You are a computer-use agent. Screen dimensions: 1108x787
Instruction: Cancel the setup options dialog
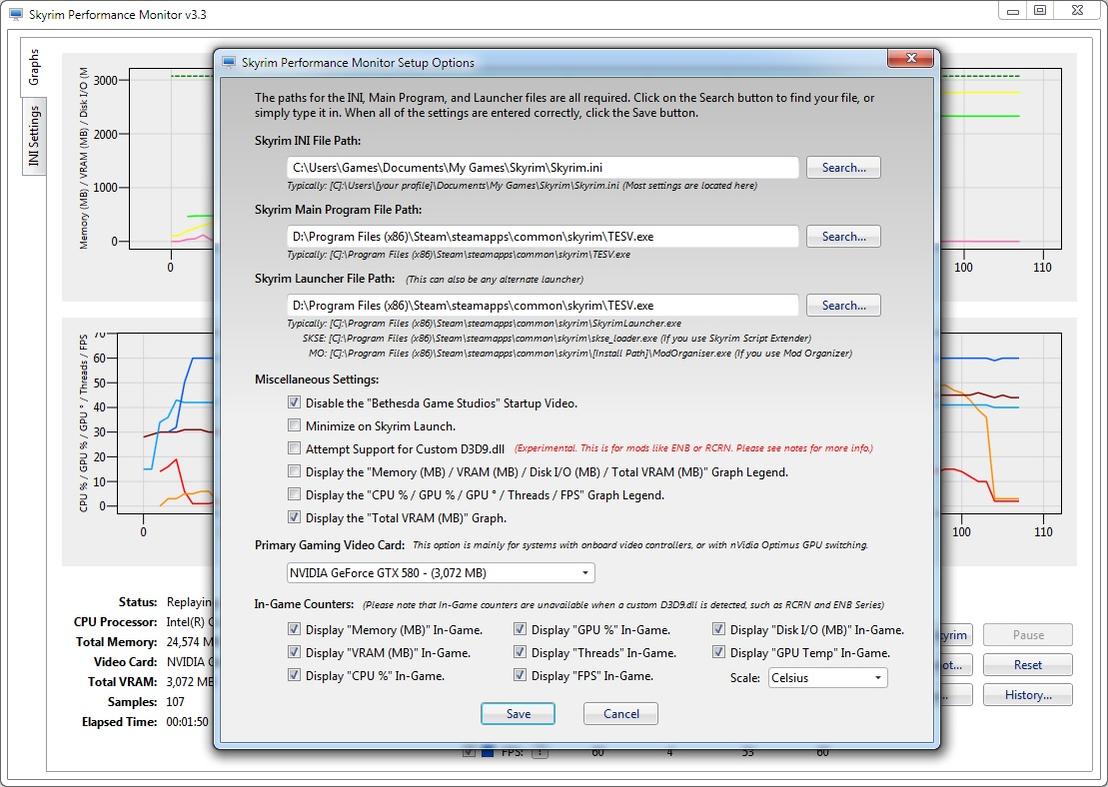[x=620, y=714]
